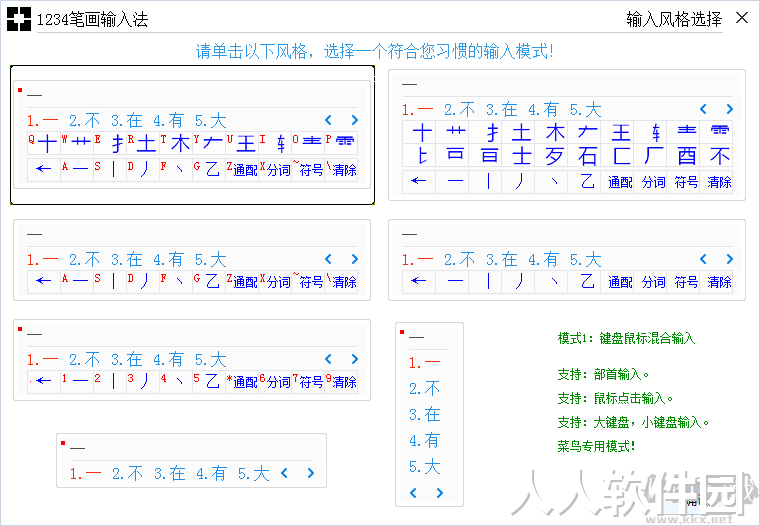Click next-page arrow in the numeric-key style
The height and width of the screenshot is (526, 760).
tap(355, 359)
